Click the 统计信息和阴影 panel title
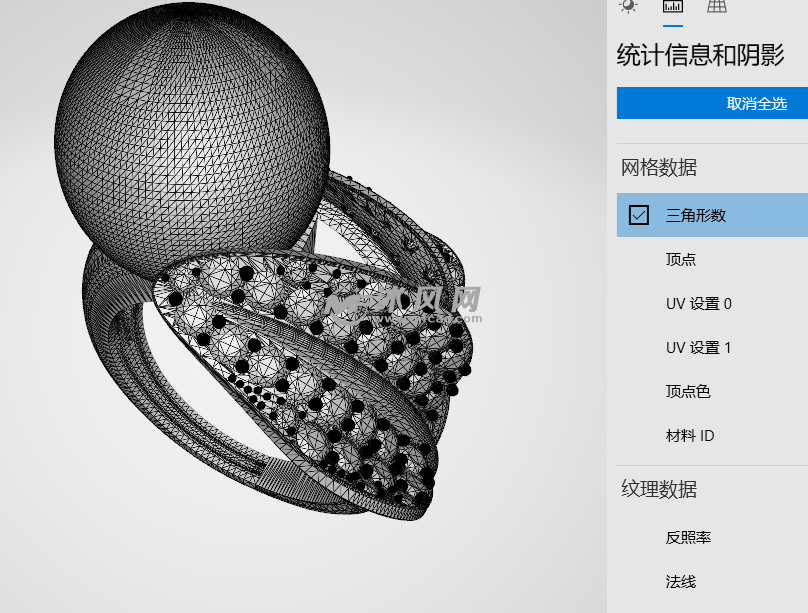The width and height of the screenshot is (808, 613). coord(700,55)
